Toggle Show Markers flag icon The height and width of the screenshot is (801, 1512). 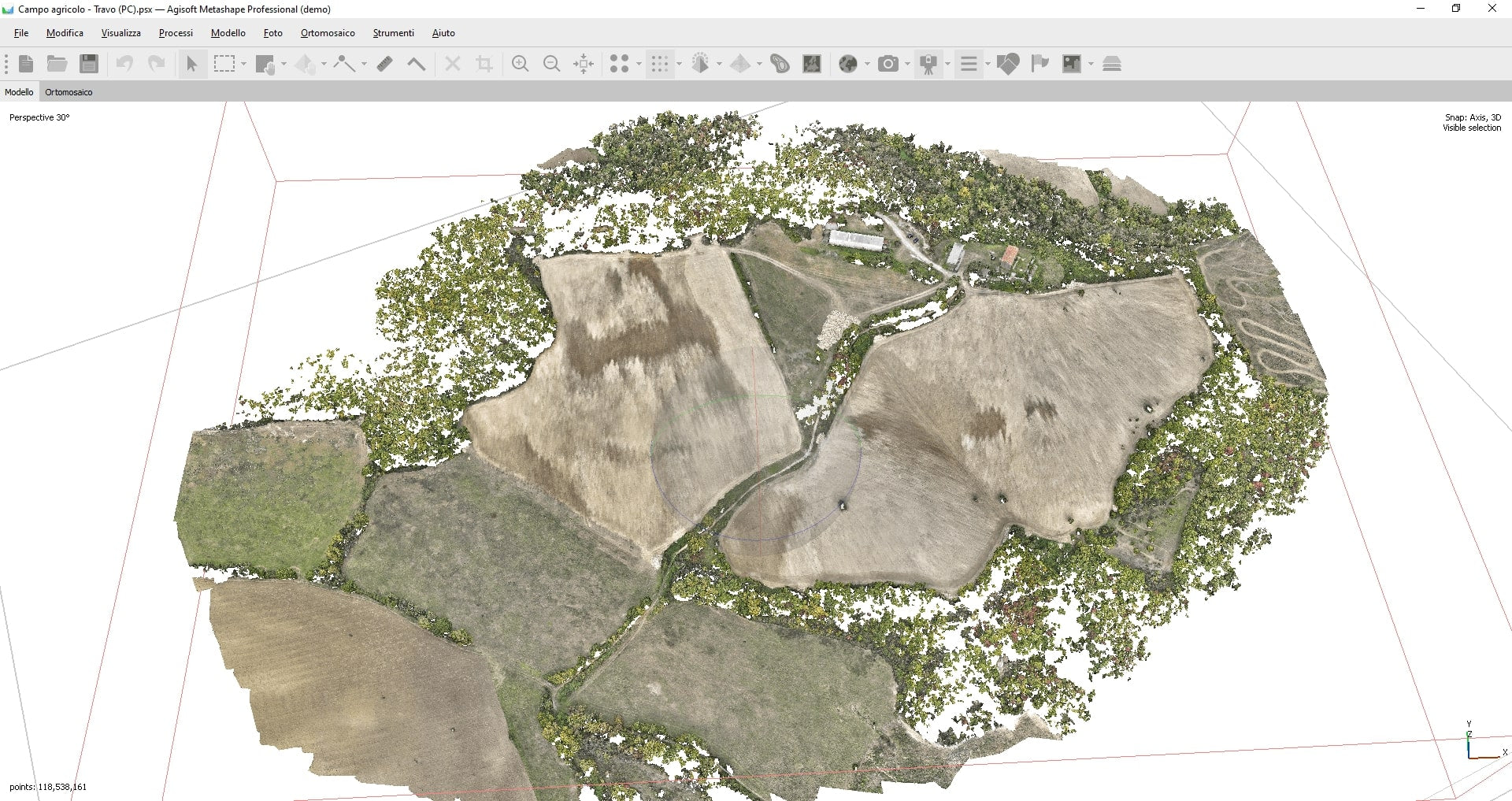coord(1039,64)
